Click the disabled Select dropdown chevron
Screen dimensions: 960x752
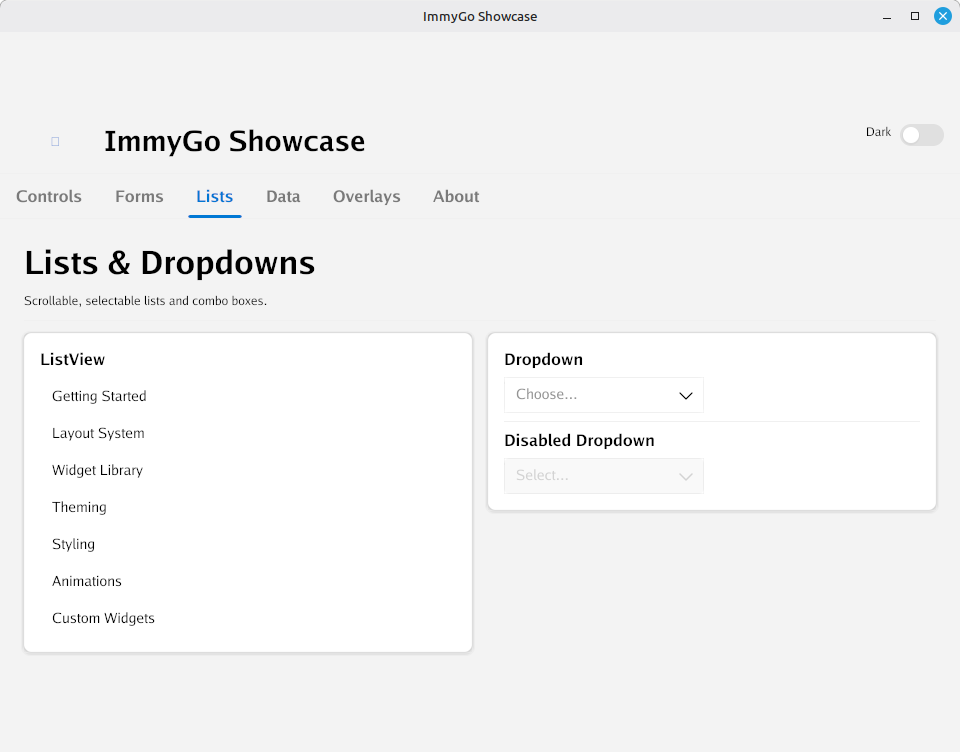point(686,476)
